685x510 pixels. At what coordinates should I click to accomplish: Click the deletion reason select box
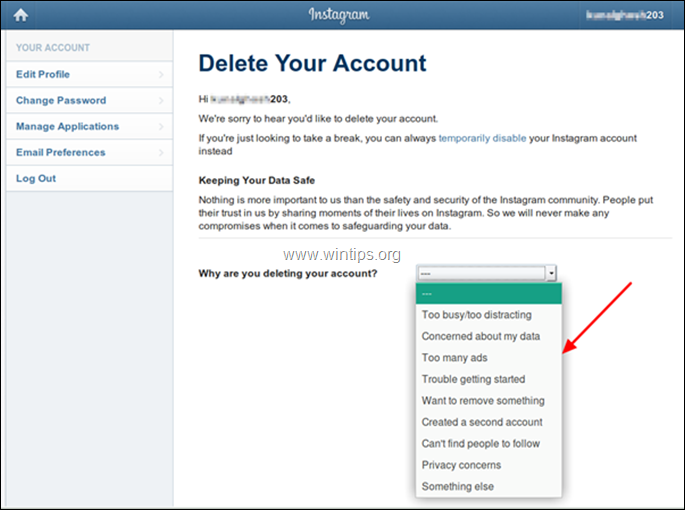coord(487,273)
